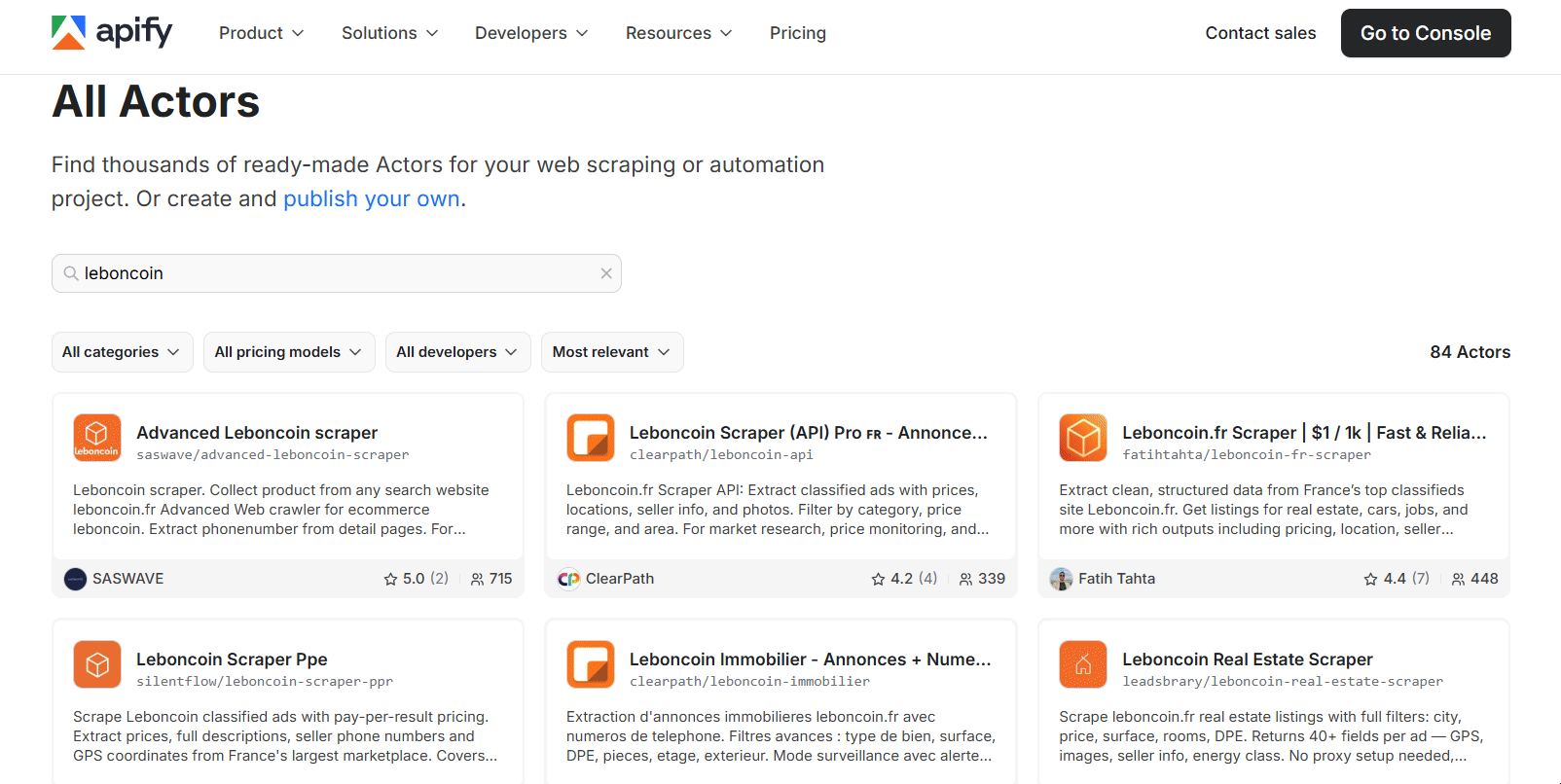This screenshot has width=1561, height=784.
Task: Click the Fatih Tahta developer name
Action: coord(1117,579)
